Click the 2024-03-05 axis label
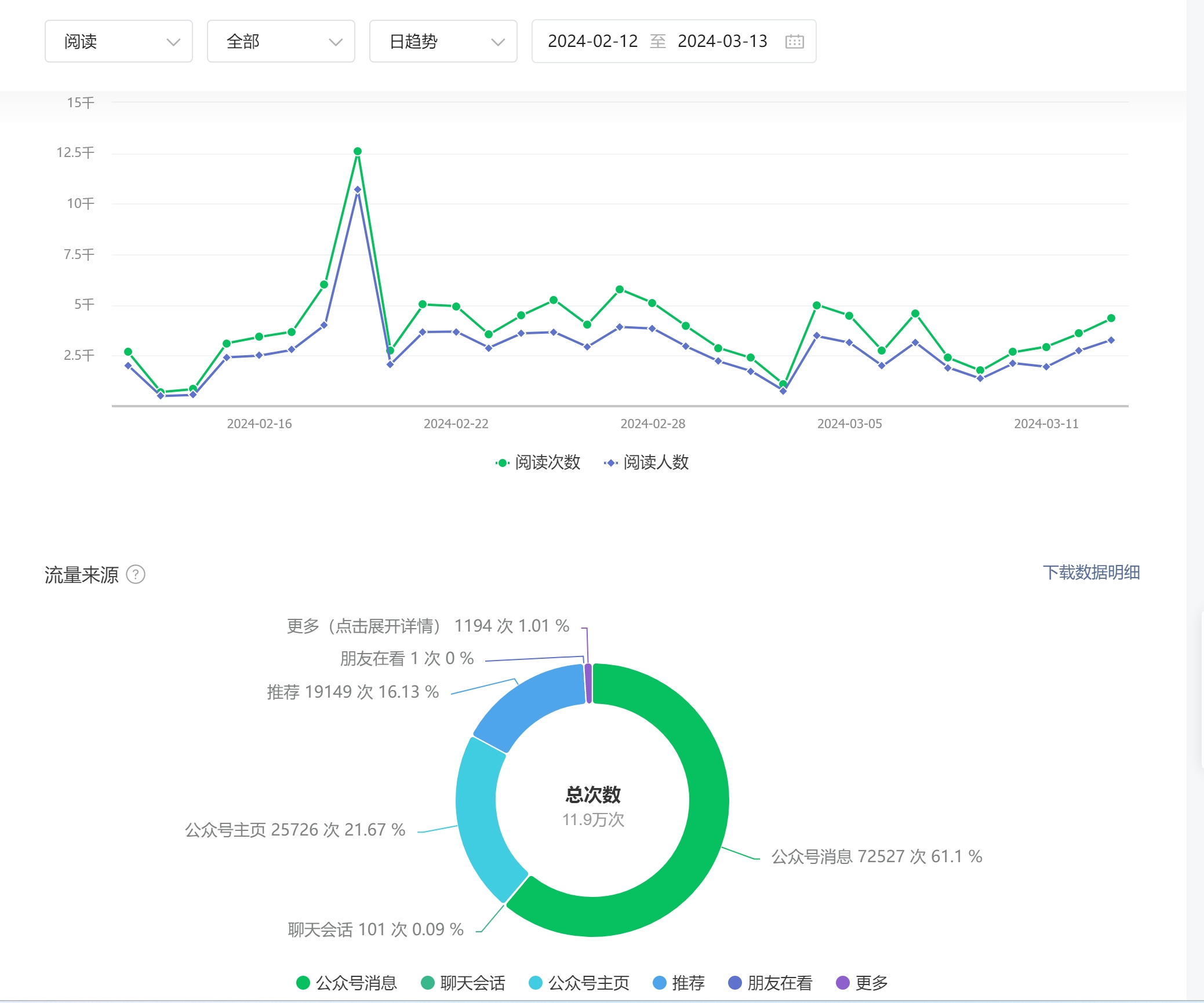The height and width of the screenshot is (1003, 1204). pyautogui.click(x=850, y=424)
